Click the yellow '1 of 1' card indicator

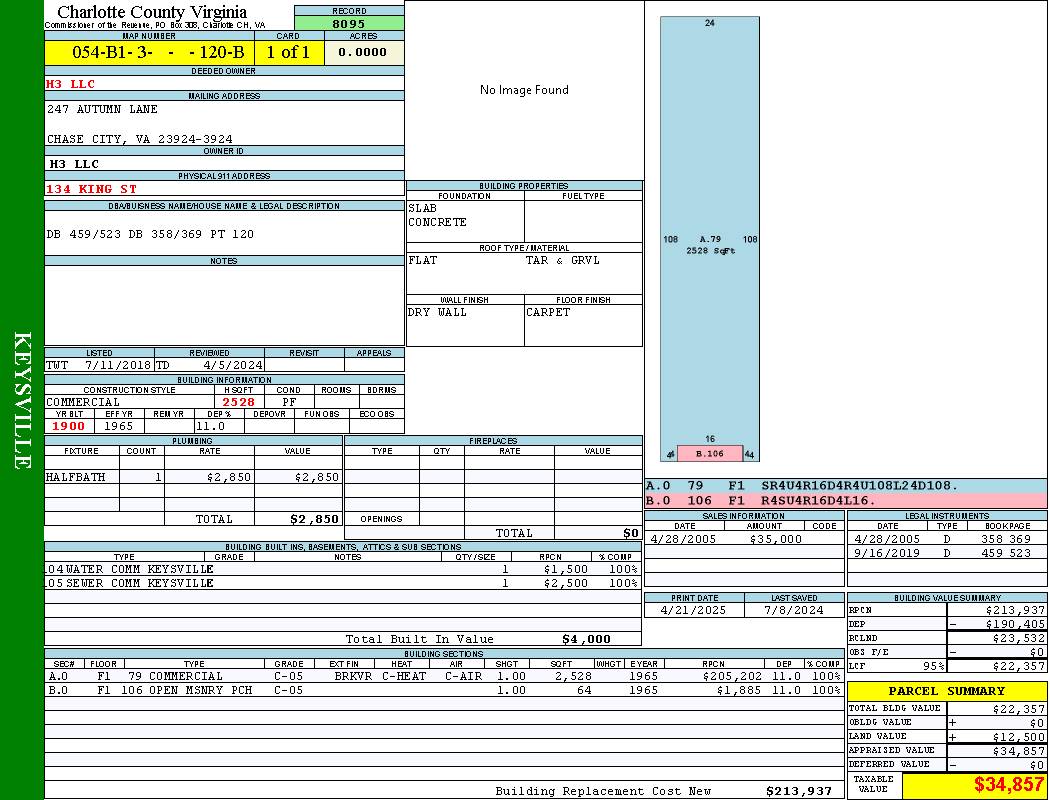click(289, 53)
